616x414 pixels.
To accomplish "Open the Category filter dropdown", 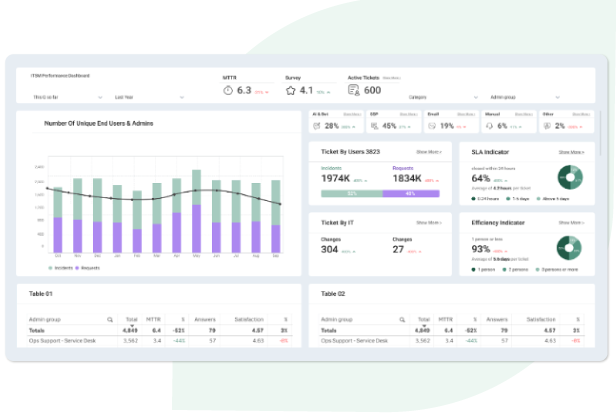I will pos(443,97).
